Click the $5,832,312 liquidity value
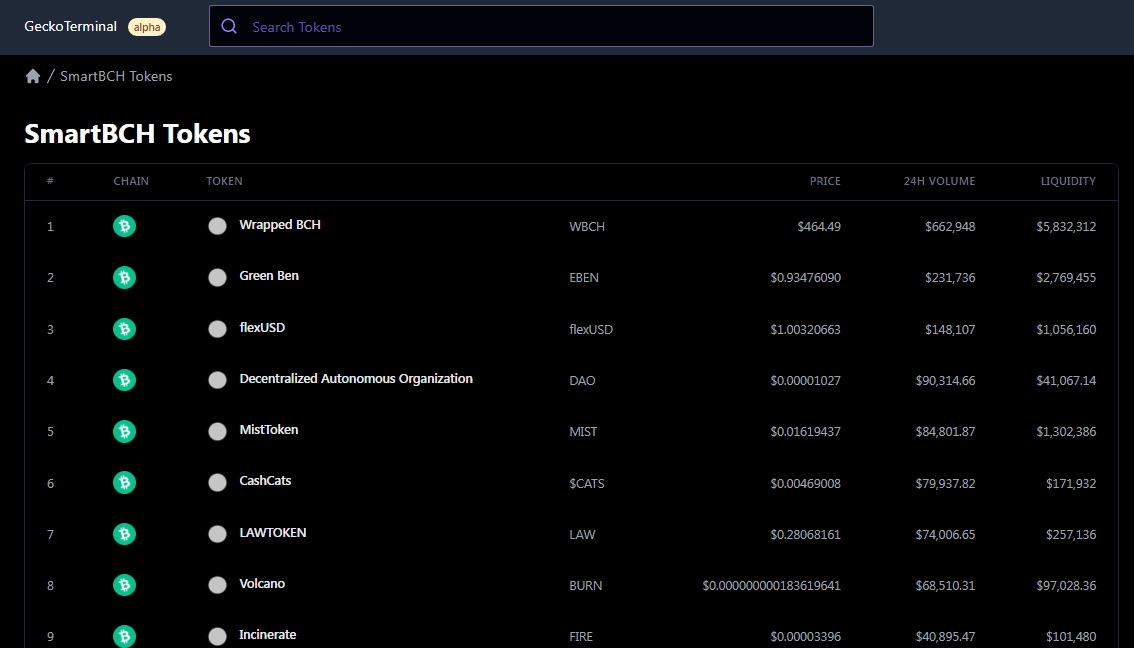This screenshot has height=648, width=1134. pos(1066,226)
